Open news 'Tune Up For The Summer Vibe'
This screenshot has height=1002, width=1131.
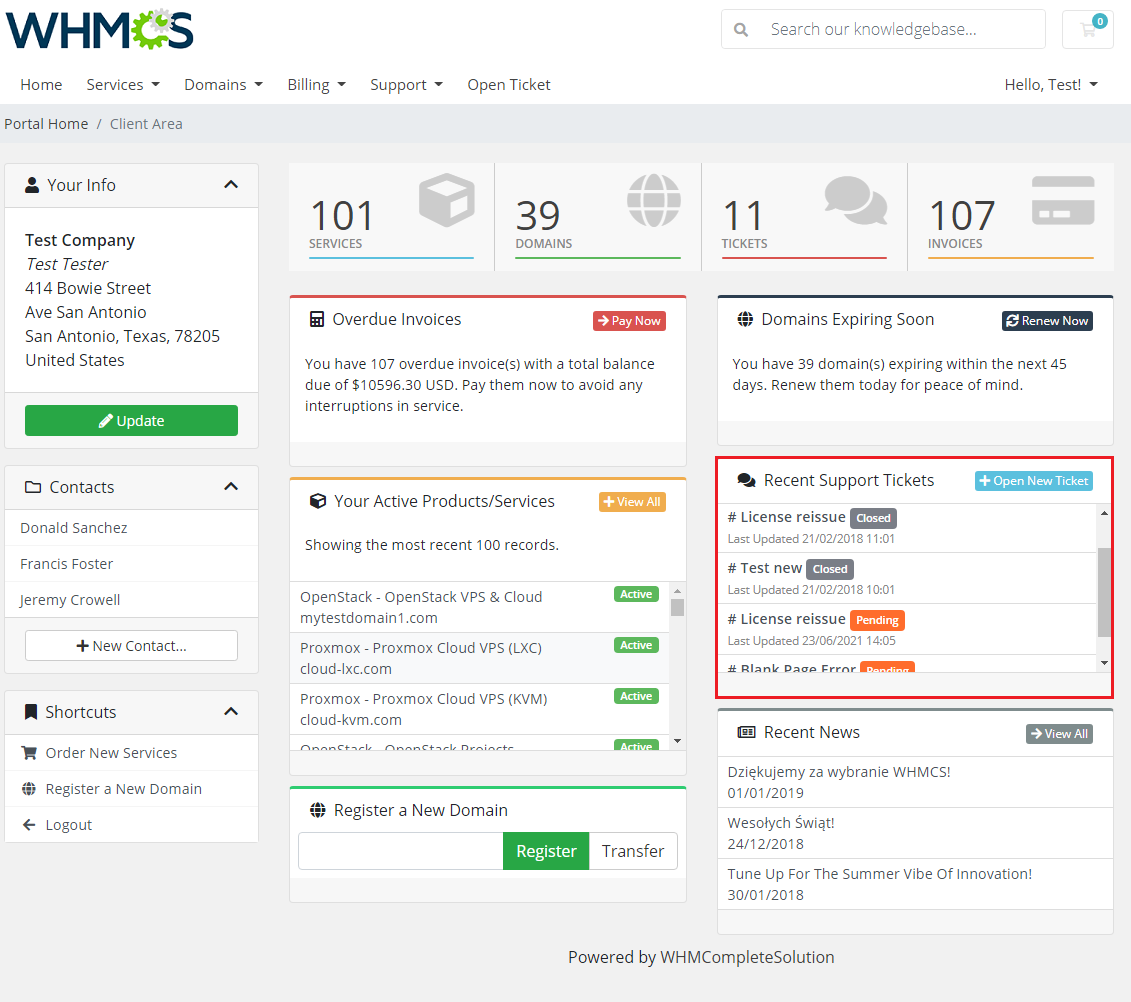915,884
